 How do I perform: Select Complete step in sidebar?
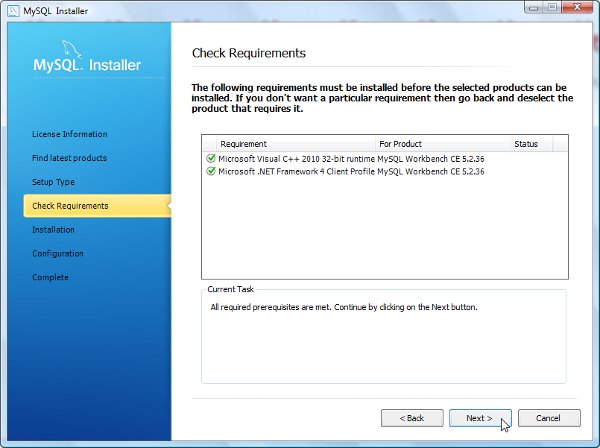(x=51, y=277)
